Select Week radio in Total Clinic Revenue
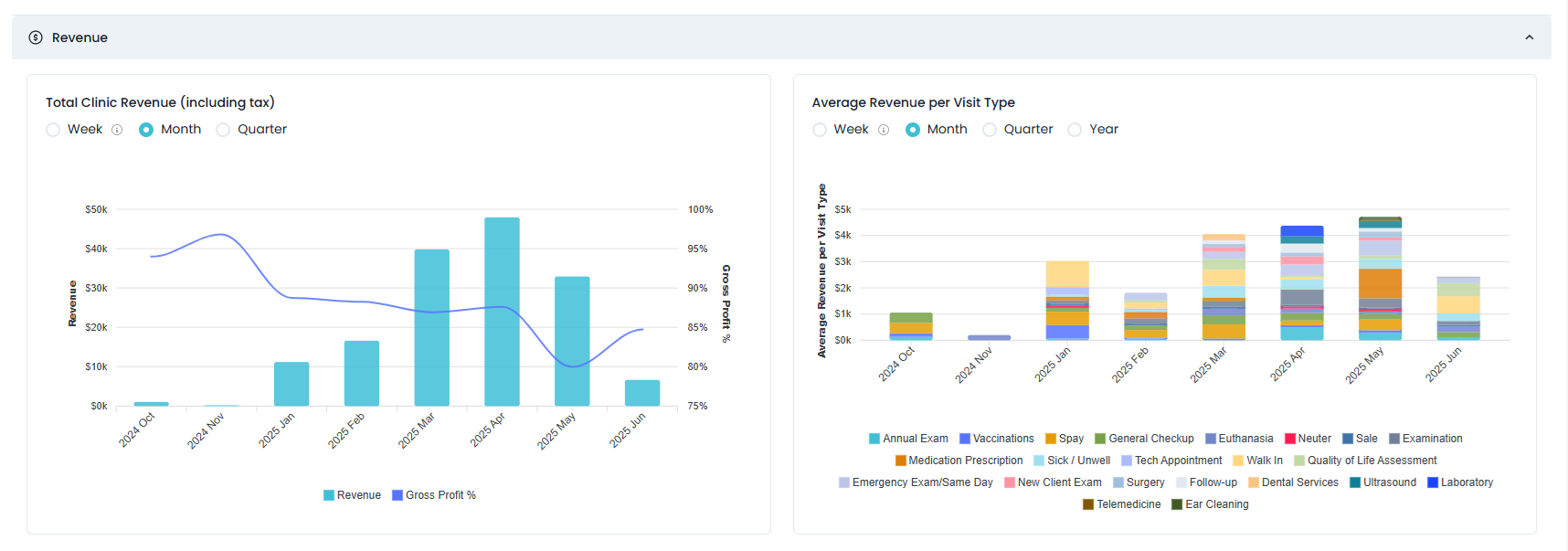Screen dimensions: 1568x551 click(53, 130)
